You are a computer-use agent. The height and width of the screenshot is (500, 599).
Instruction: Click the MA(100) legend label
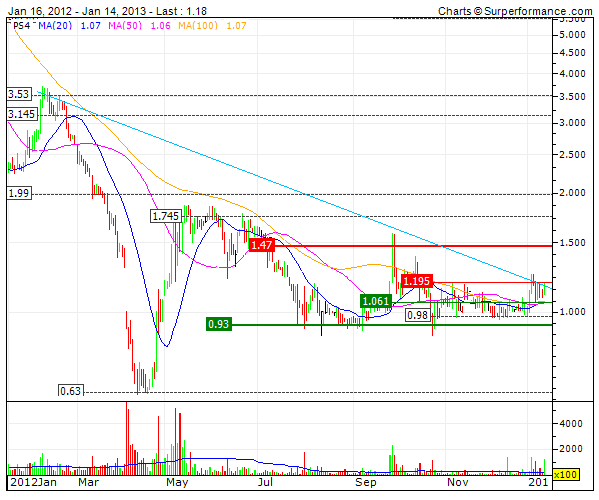click(x=198, y=26)
